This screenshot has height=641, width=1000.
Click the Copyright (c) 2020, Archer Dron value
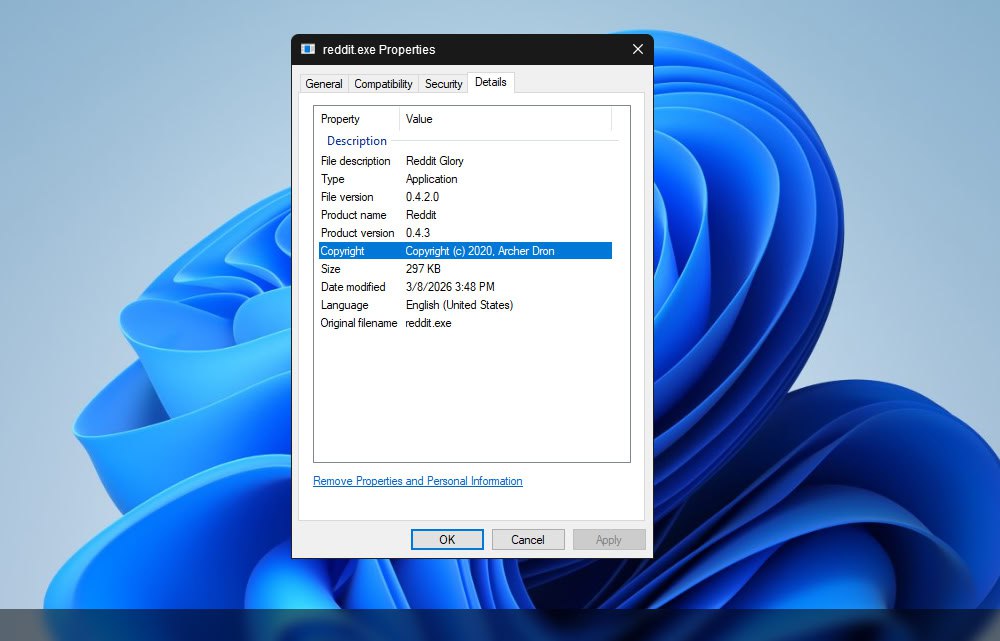pyautogui.click(x=480, y=251)
